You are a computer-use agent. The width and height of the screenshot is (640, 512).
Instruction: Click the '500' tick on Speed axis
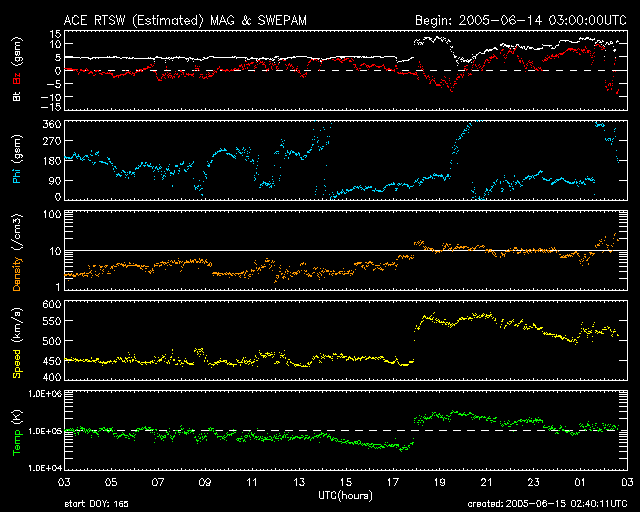coord(52,341)
